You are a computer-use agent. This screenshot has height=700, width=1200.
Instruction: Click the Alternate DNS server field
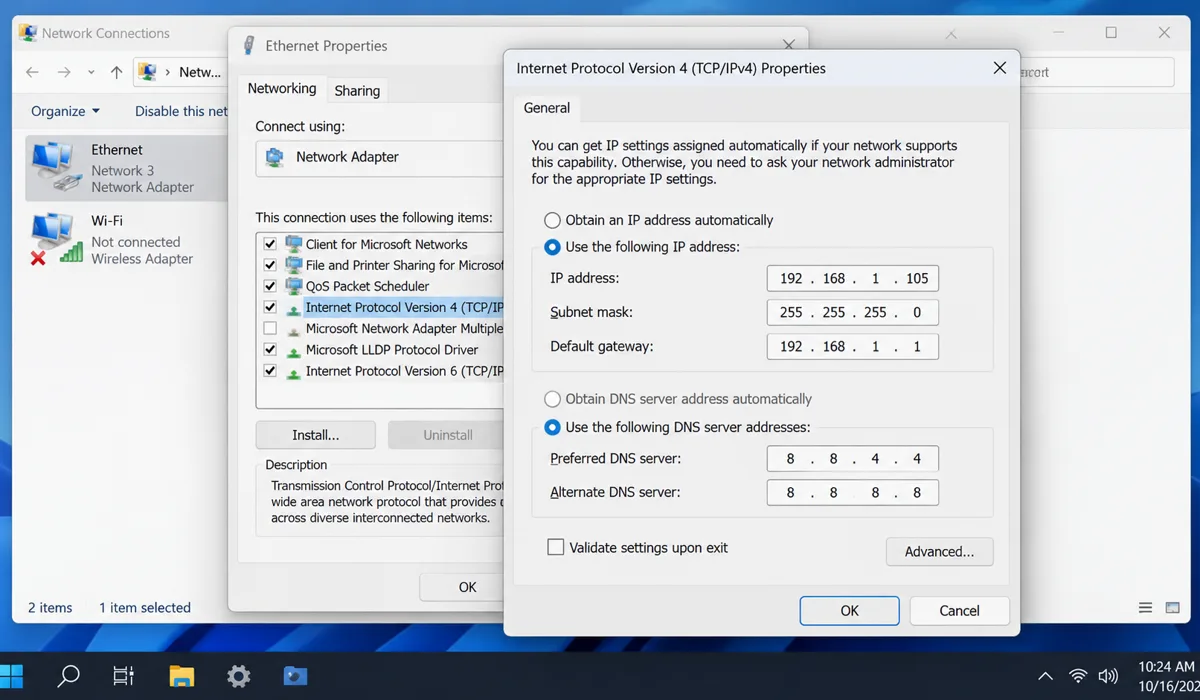[x=853, y=493]
